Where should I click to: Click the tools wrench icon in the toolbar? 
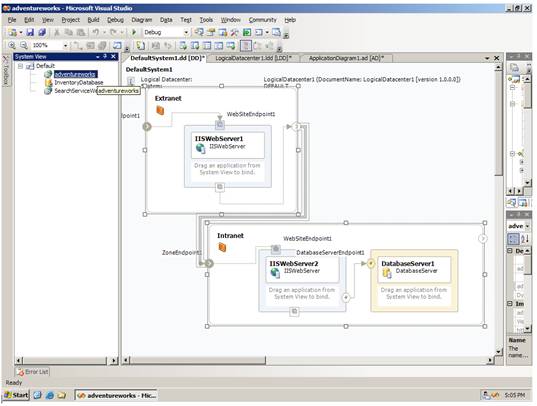tap(235, 33)
